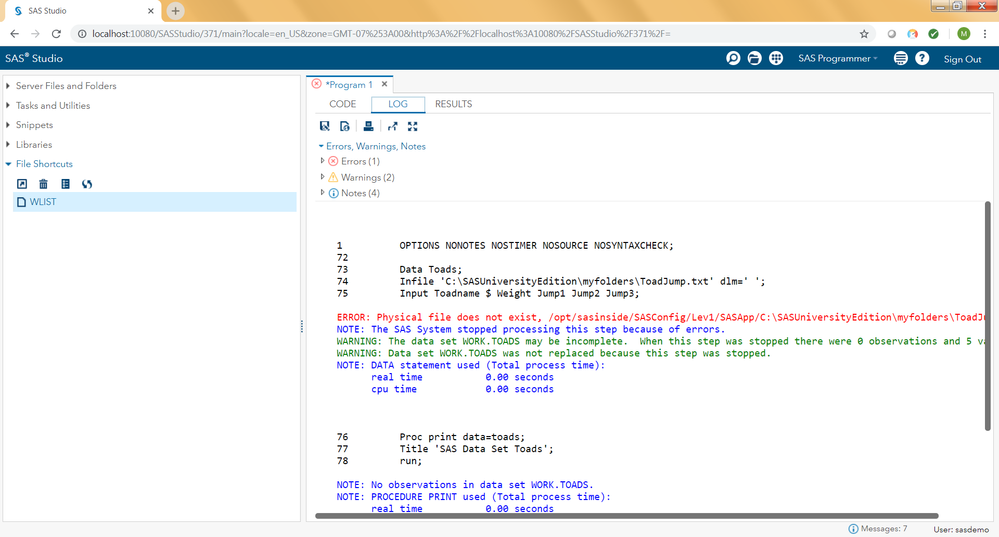Click the New Options grid icon

click(776, 59)
